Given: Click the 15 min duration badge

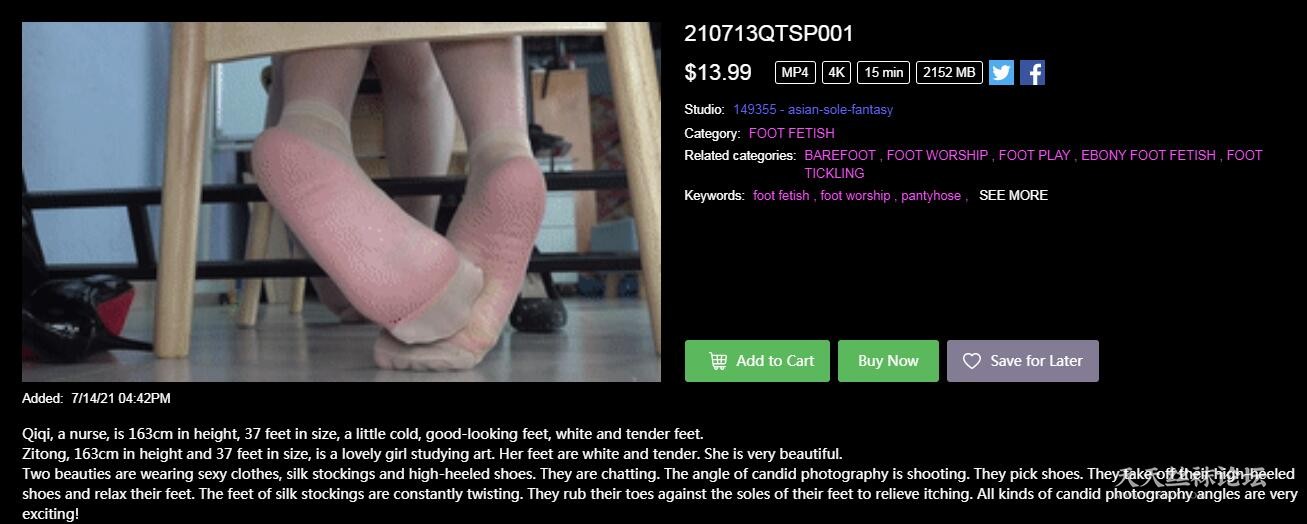Looking at the screenshot, I should [x=883, y=72].
